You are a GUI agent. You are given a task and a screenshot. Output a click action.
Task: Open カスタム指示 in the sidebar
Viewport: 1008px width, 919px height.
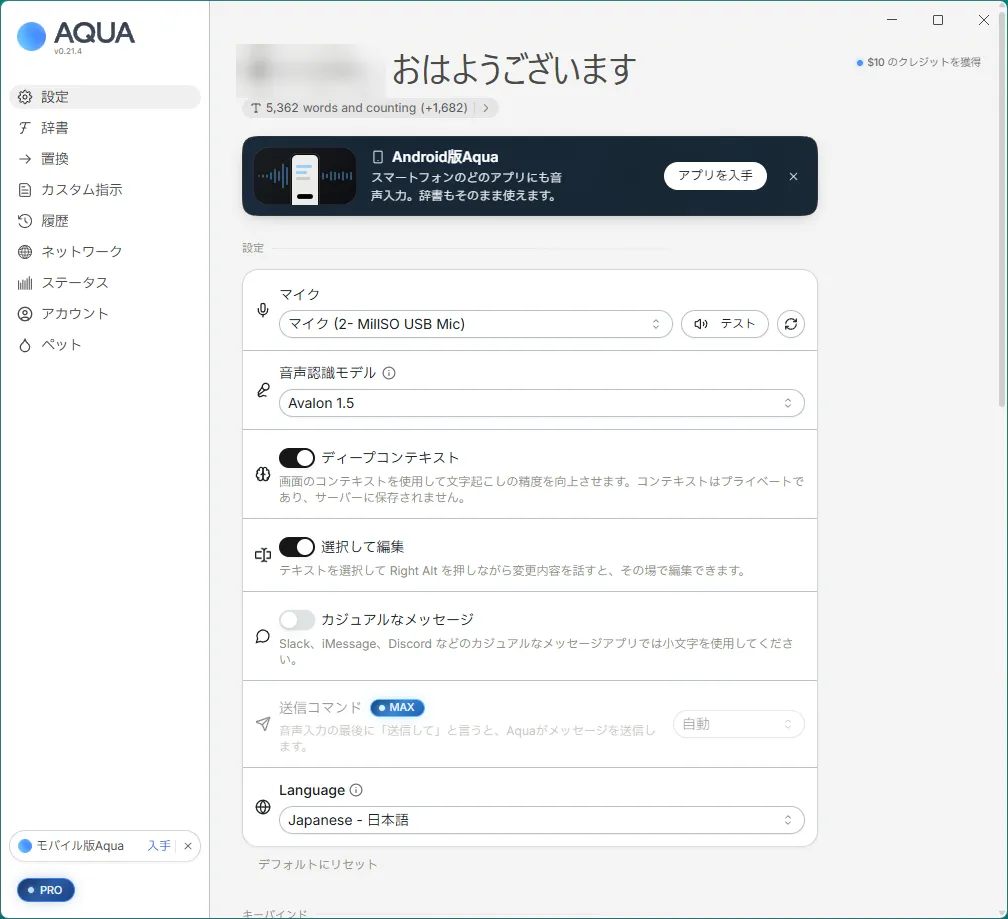105,190
